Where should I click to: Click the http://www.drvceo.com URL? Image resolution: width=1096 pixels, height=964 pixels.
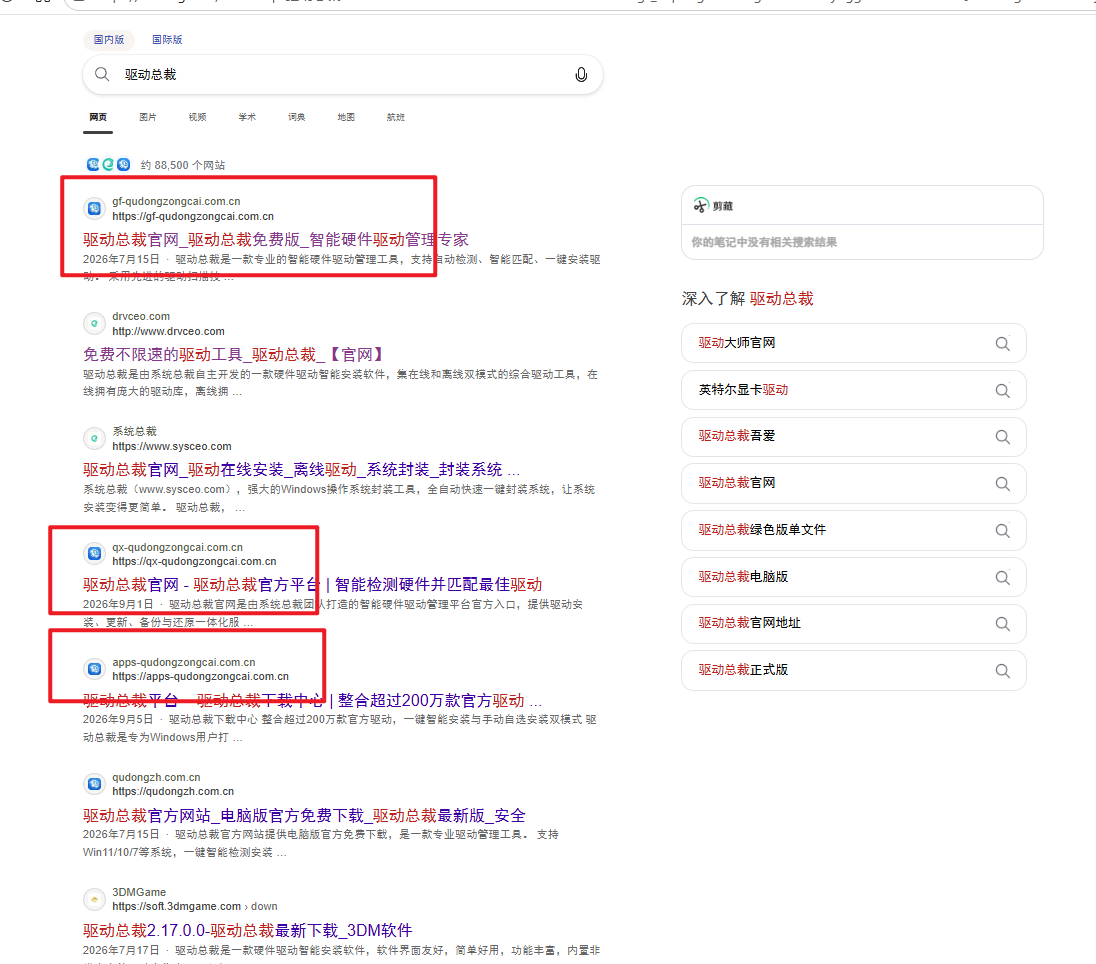168,331
